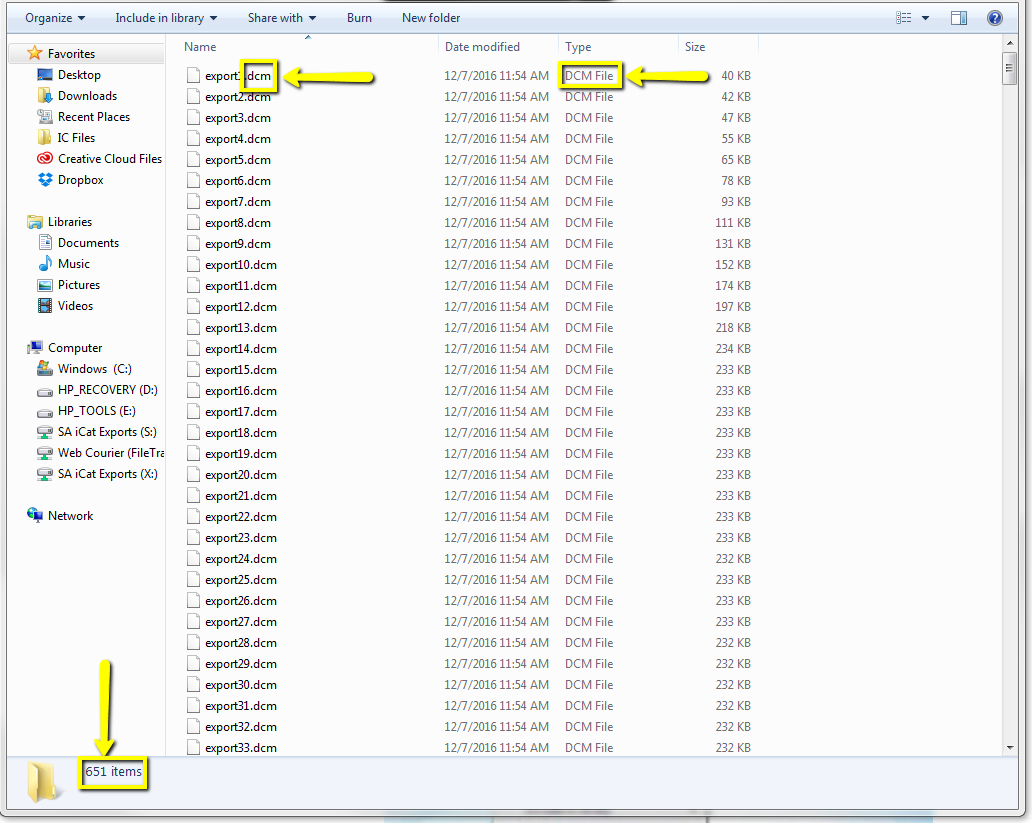Open Include in library dropdown

[x=166, y=18]
